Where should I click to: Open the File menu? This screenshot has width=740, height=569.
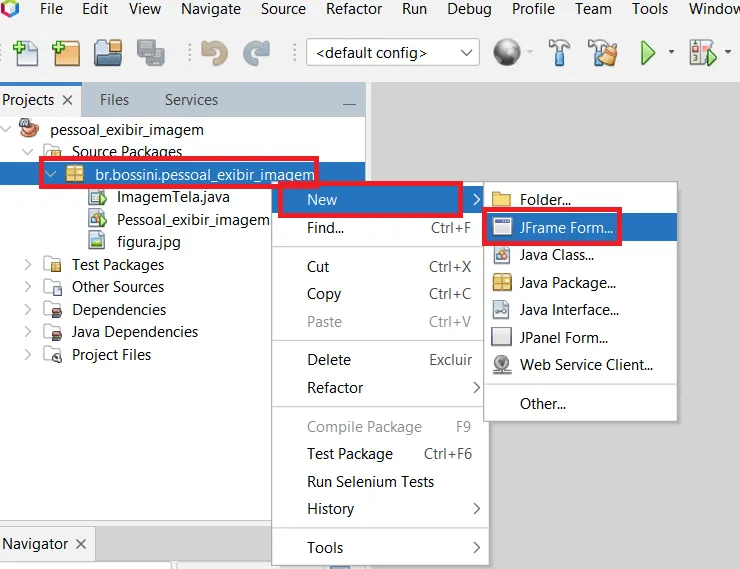point(51,9)
